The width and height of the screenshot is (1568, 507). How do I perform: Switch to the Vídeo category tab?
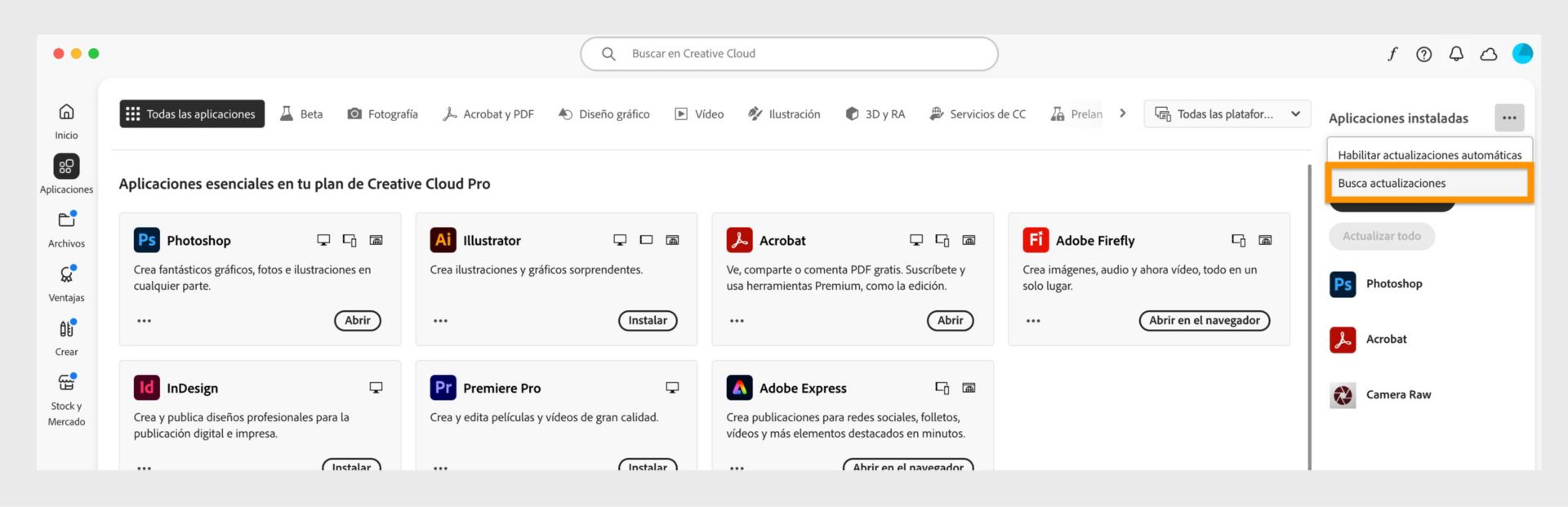click(x=699, y=114)
